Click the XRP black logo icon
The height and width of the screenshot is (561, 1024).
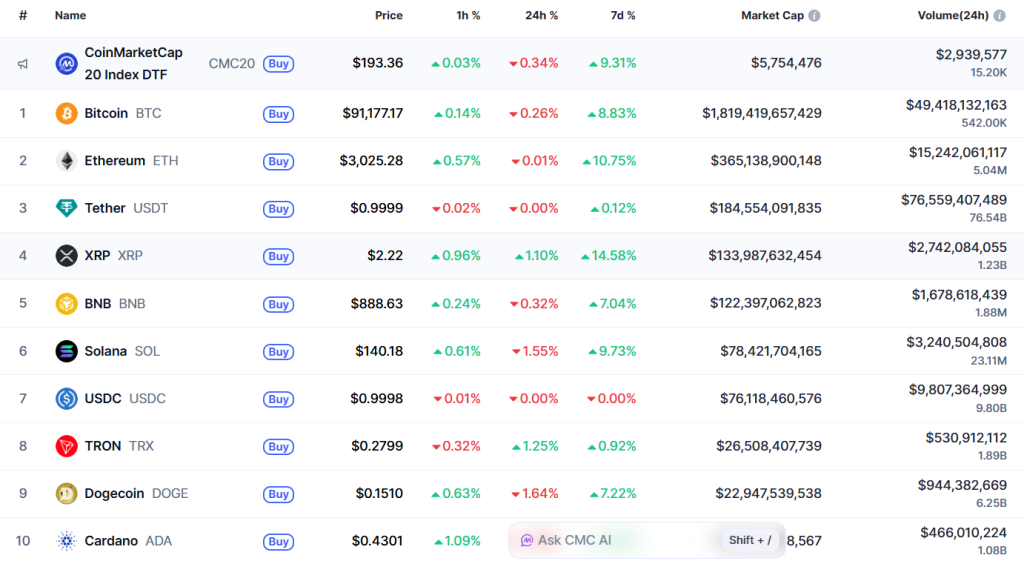coord(66,256)
